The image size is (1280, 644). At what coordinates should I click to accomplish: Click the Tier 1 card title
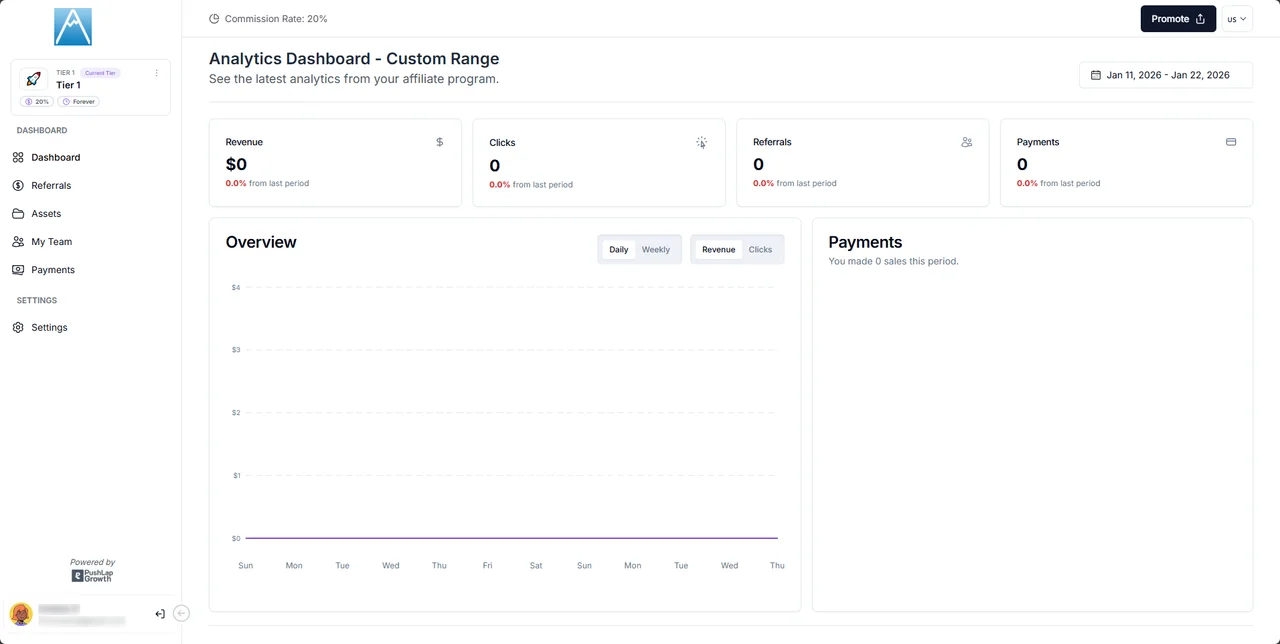tap(68, 85)
